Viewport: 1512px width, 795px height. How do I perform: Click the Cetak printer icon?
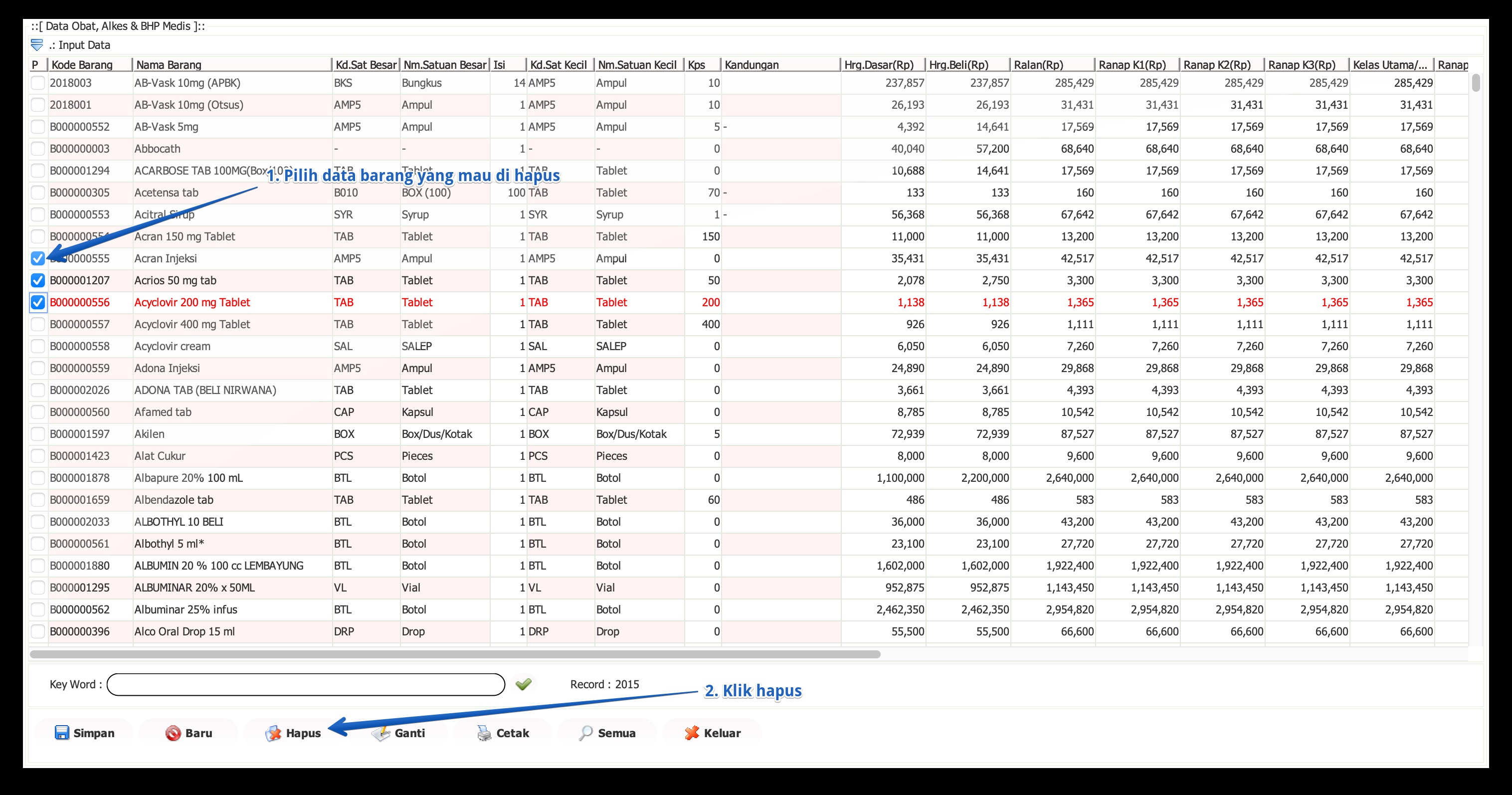click(x=484, y=733)
